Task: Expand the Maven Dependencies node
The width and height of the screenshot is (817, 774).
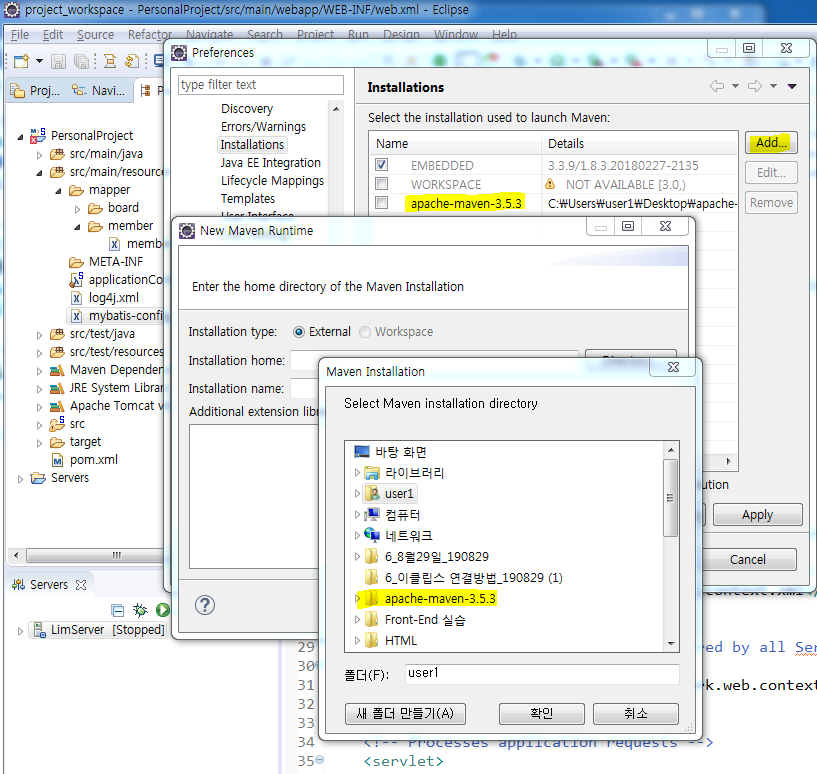Action: 40,371
